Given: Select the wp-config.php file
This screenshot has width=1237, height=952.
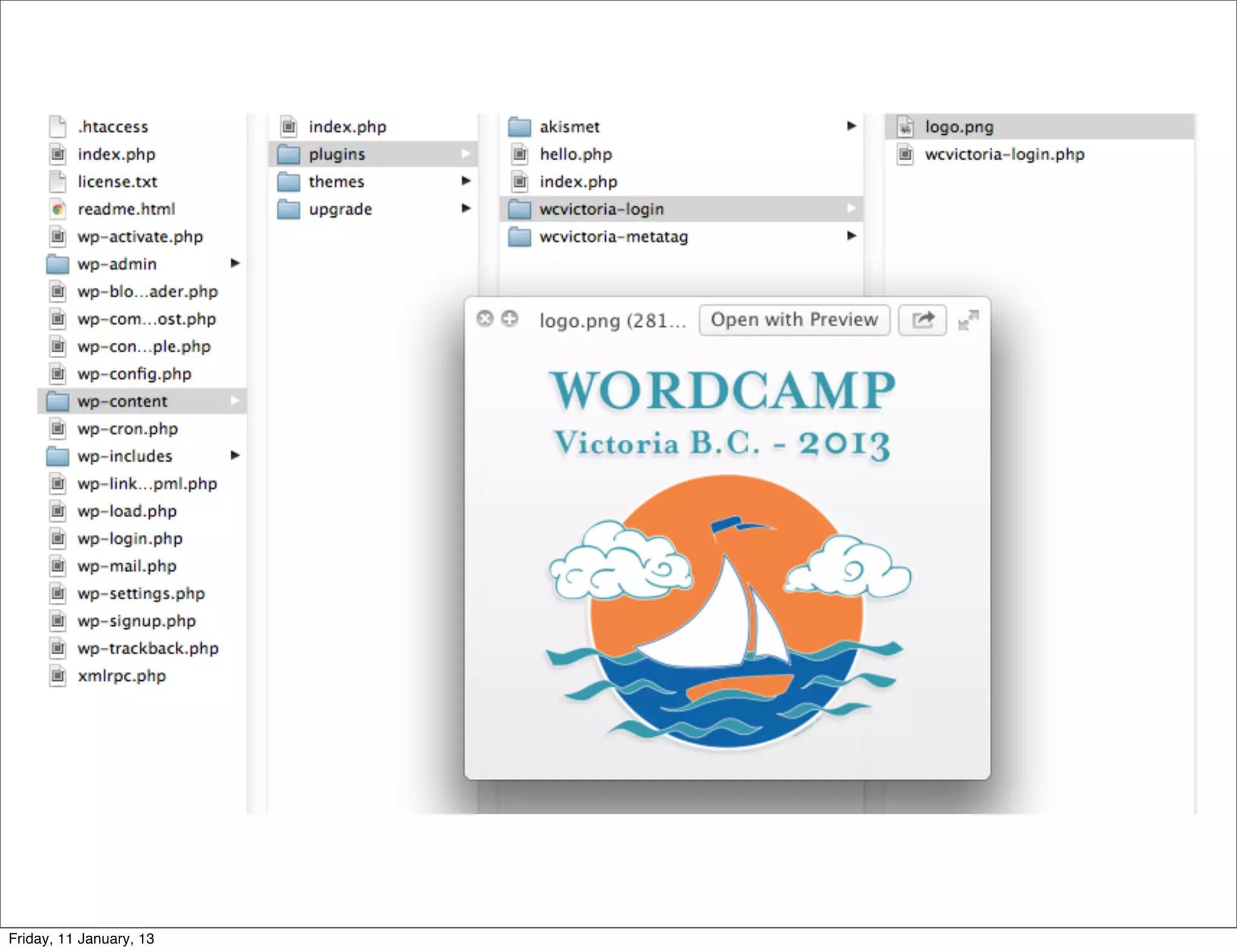Looking at the screenshot, I should (x=134, y=374).
